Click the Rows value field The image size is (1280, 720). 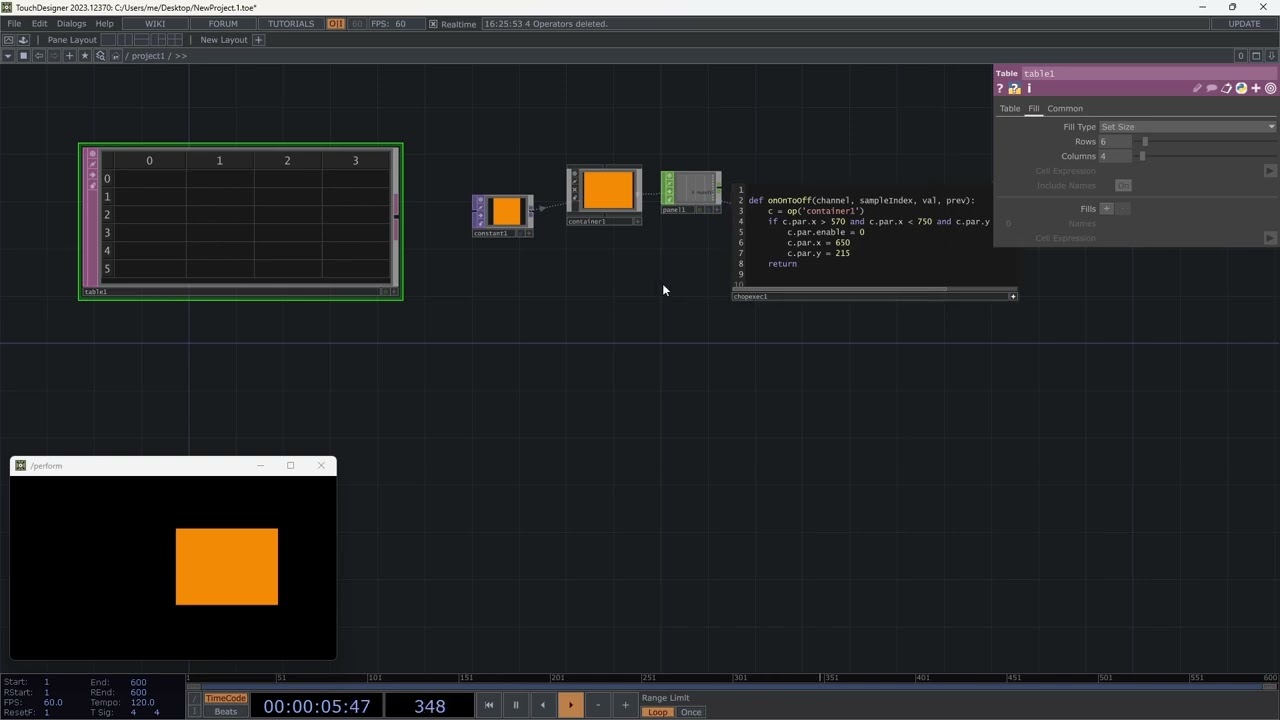click(1114, 142)
